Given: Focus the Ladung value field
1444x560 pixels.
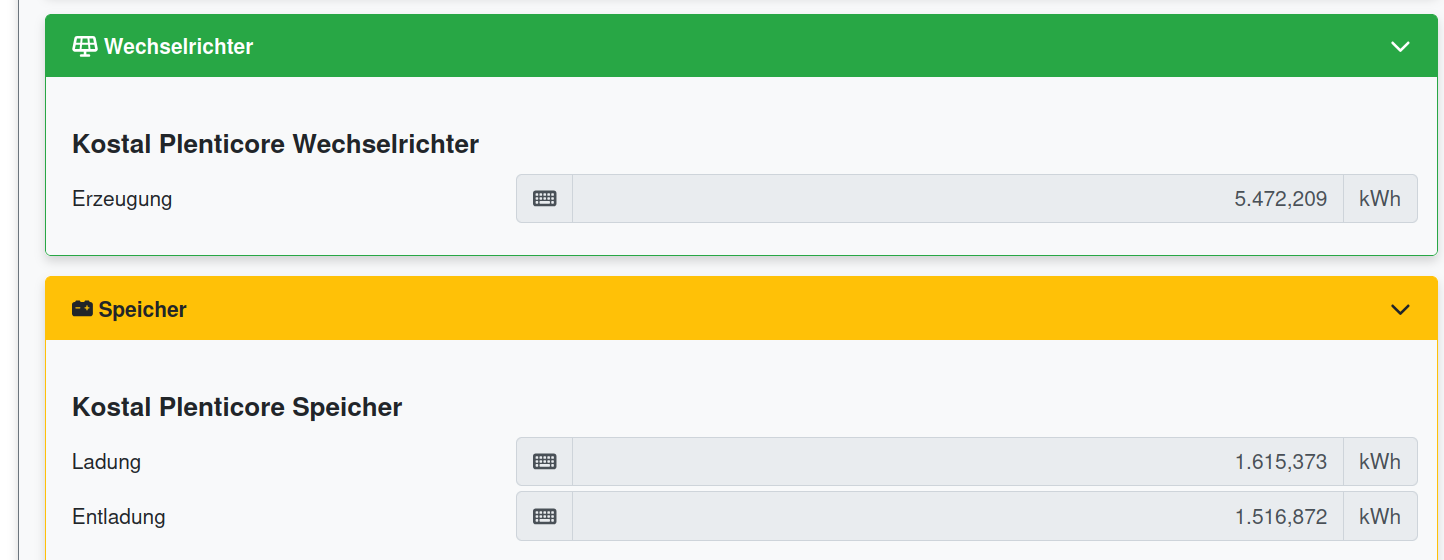Looking at the screenshot, I should tap(957, 461).
